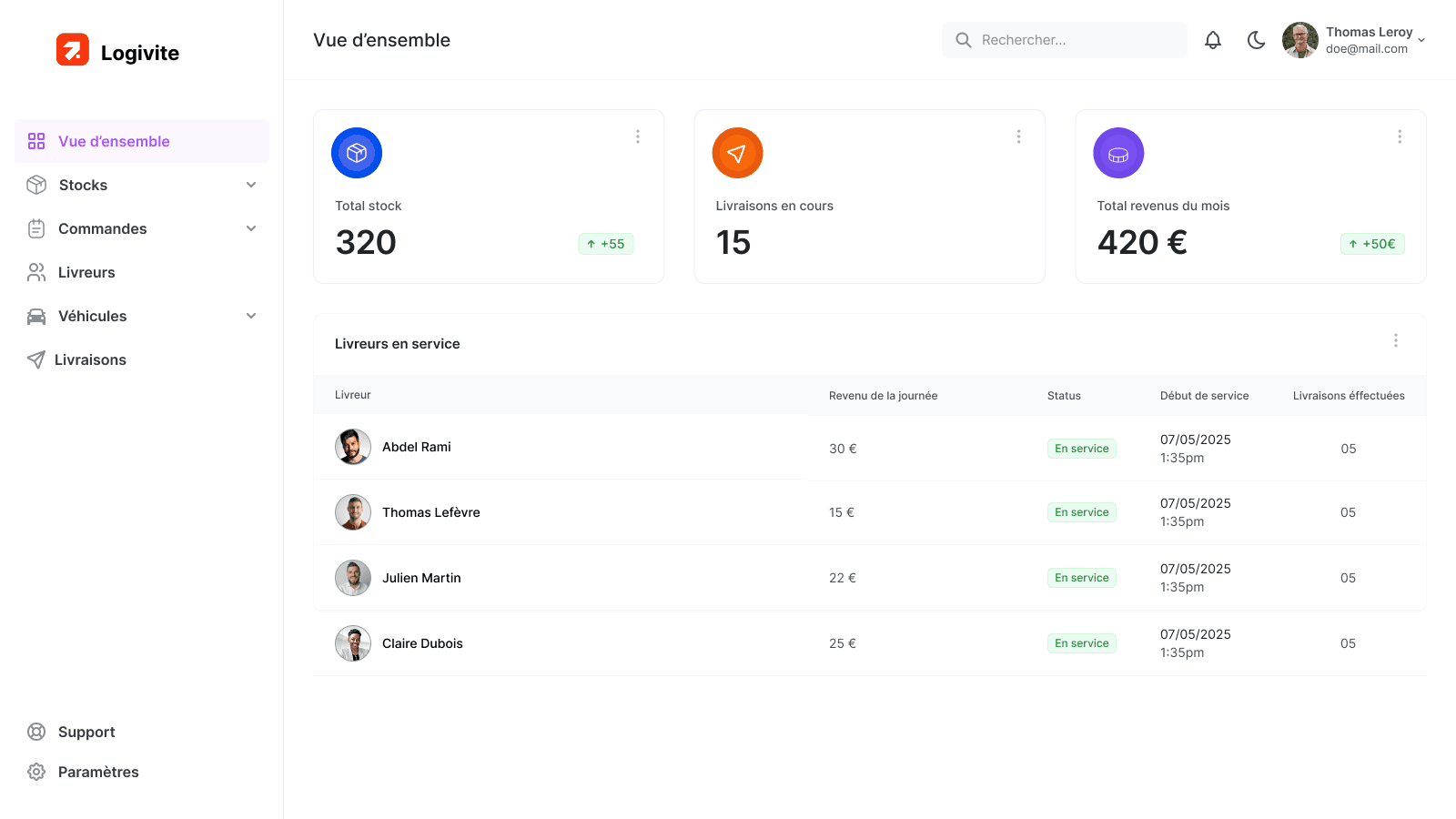
Task: Click Claire Dubois's profile thumbnail
Action: [x=353, y=643]
